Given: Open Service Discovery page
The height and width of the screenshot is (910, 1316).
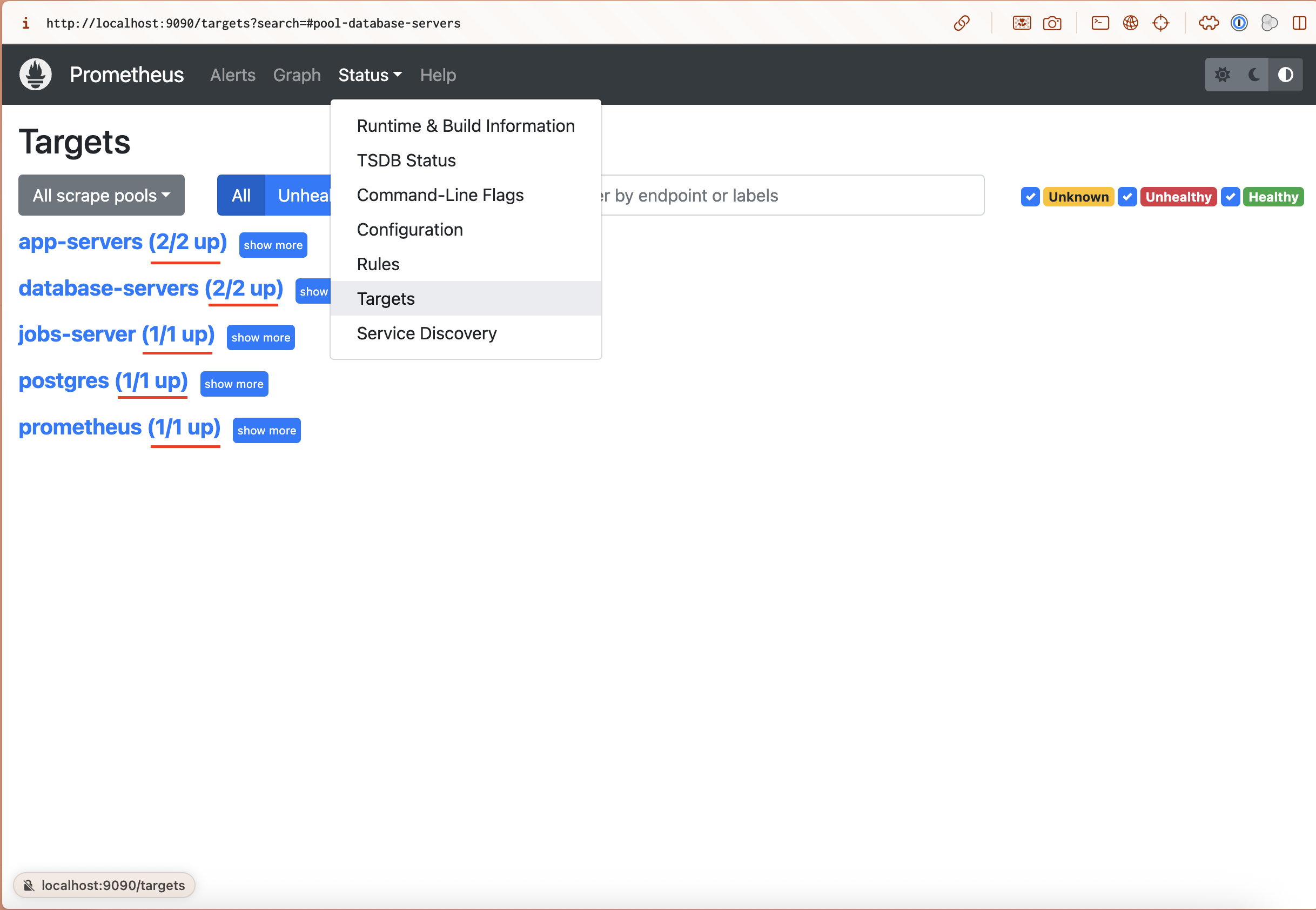Looking at the screenshot, I should [466, 333].
